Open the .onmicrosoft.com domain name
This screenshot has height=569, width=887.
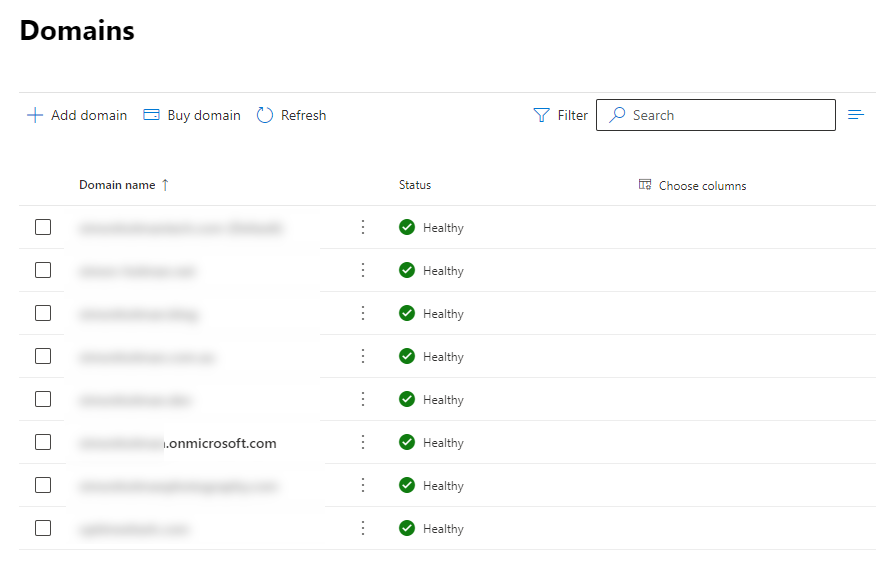[x=178, y=443]
